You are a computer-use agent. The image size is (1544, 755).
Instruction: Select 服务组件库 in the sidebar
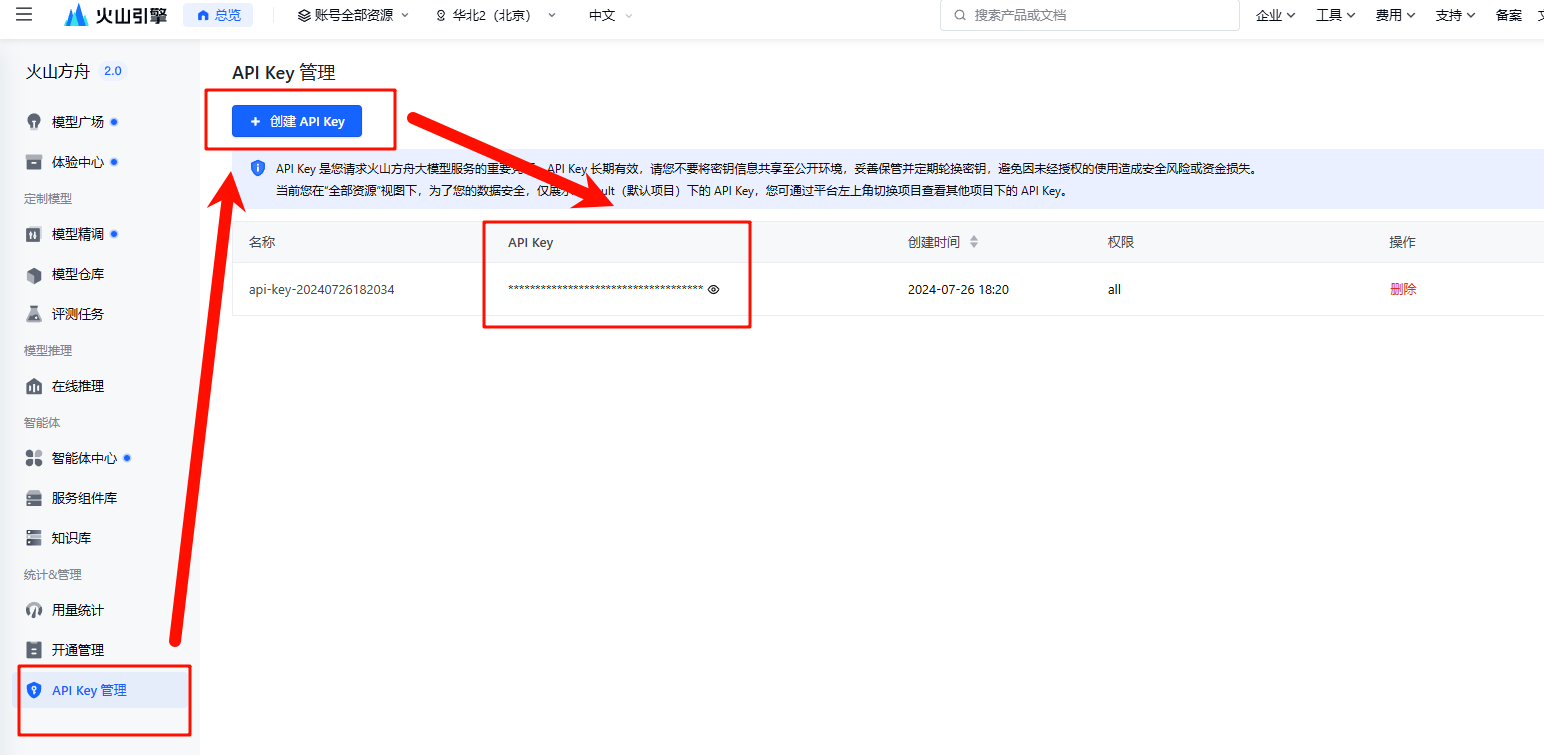pyautogui.click(x=83, y=497)
